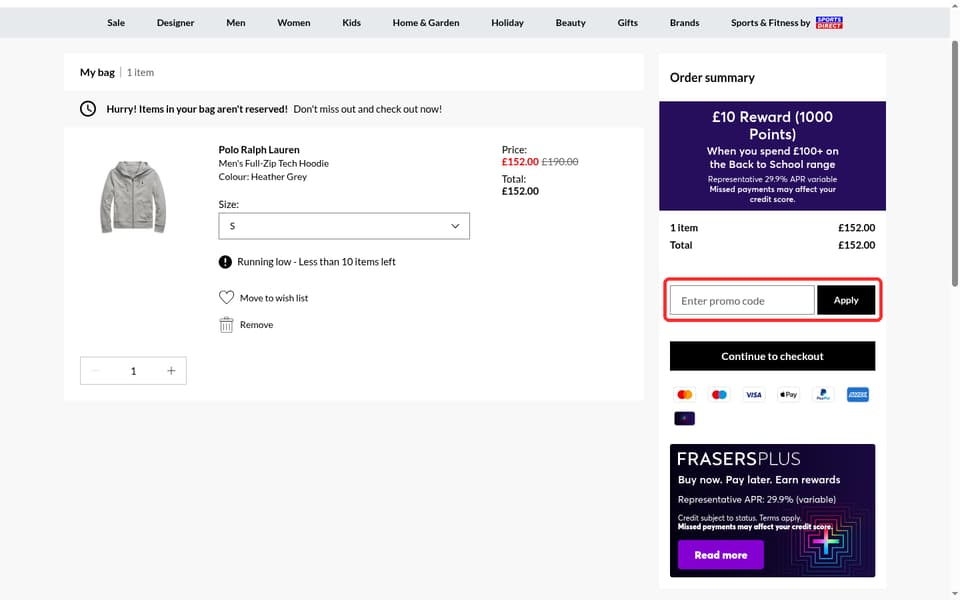Open the Men category
The width and height of the screenshot is (960, 600).
point(236,23)
